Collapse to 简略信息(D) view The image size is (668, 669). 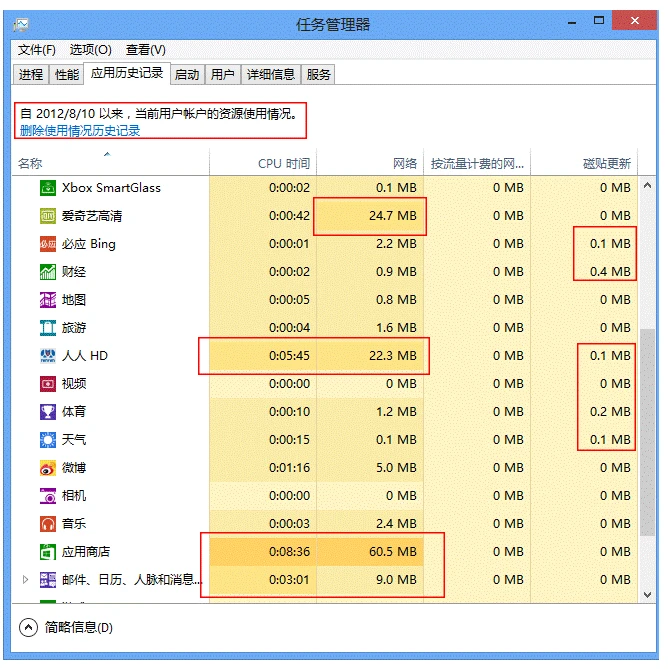coord(66,628)
